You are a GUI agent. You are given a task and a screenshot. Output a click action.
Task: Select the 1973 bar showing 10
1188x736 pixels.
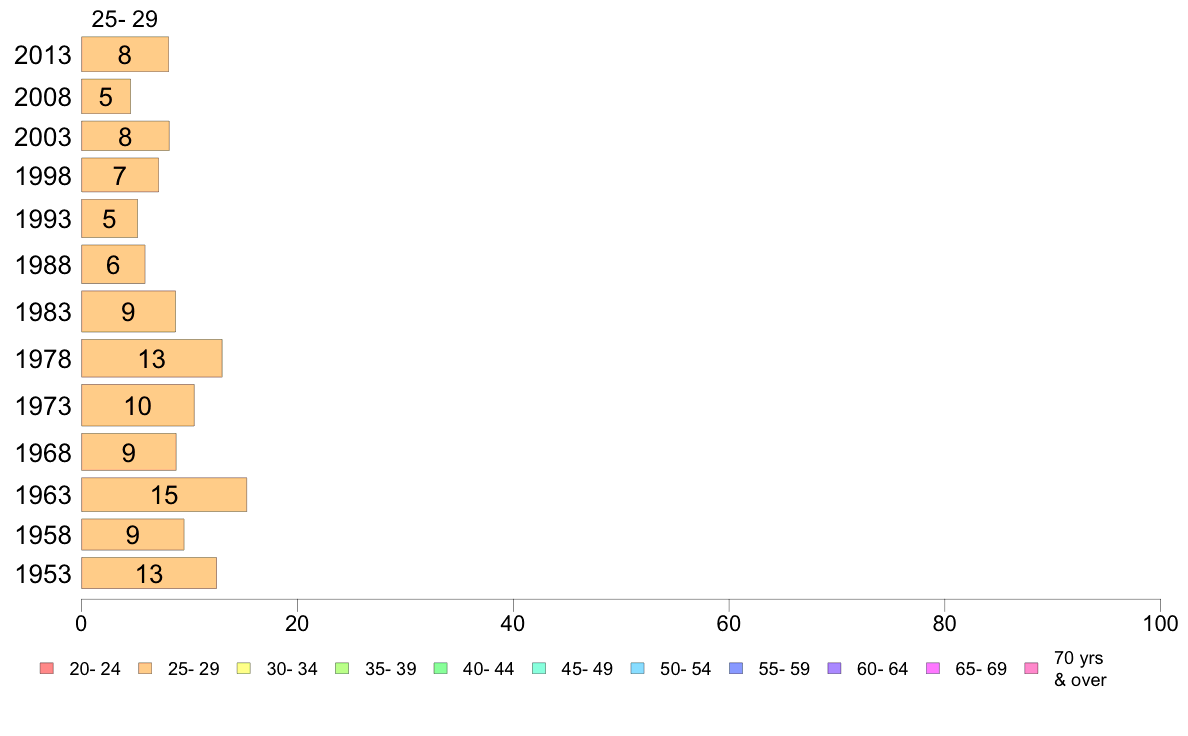(138, 406)
